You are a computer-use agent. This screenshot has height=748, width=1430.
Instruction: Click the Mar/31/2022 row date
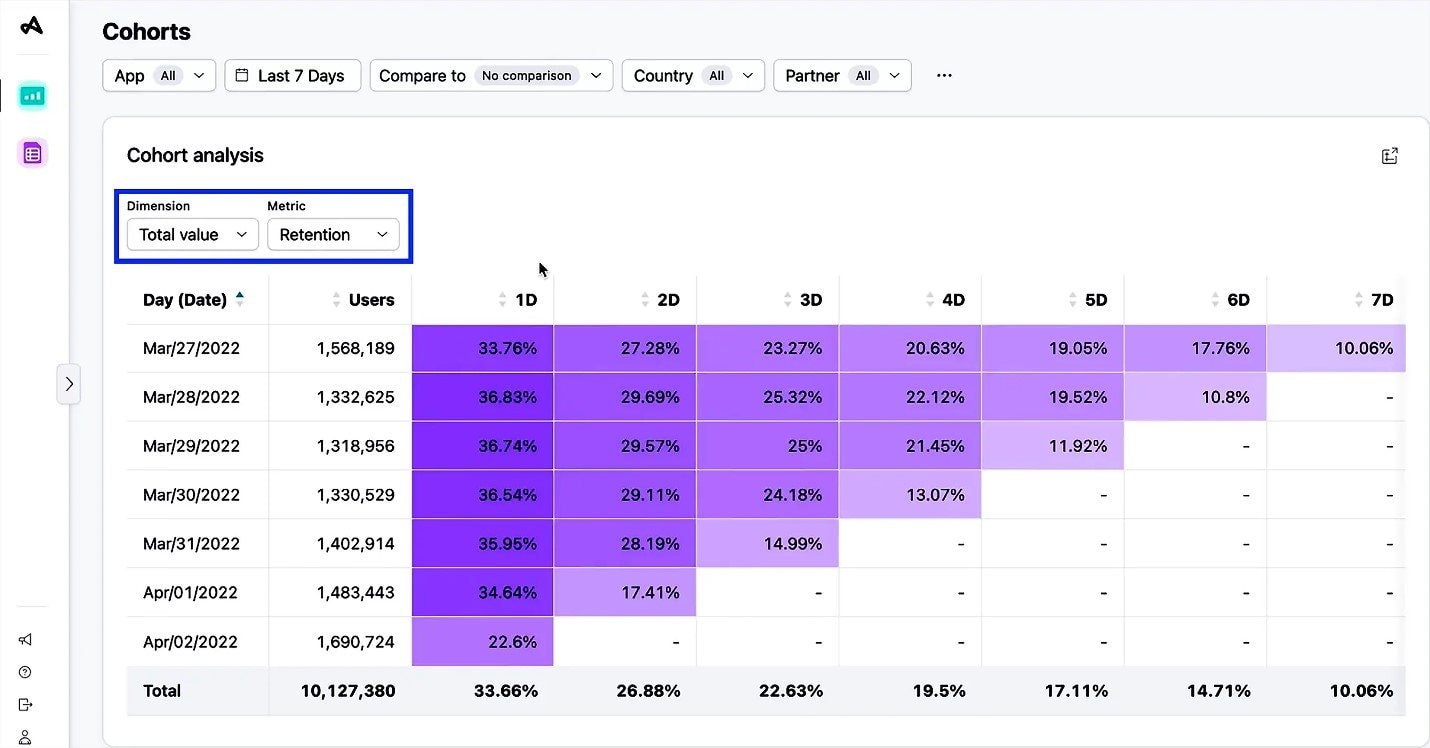(x=191, y=544)
